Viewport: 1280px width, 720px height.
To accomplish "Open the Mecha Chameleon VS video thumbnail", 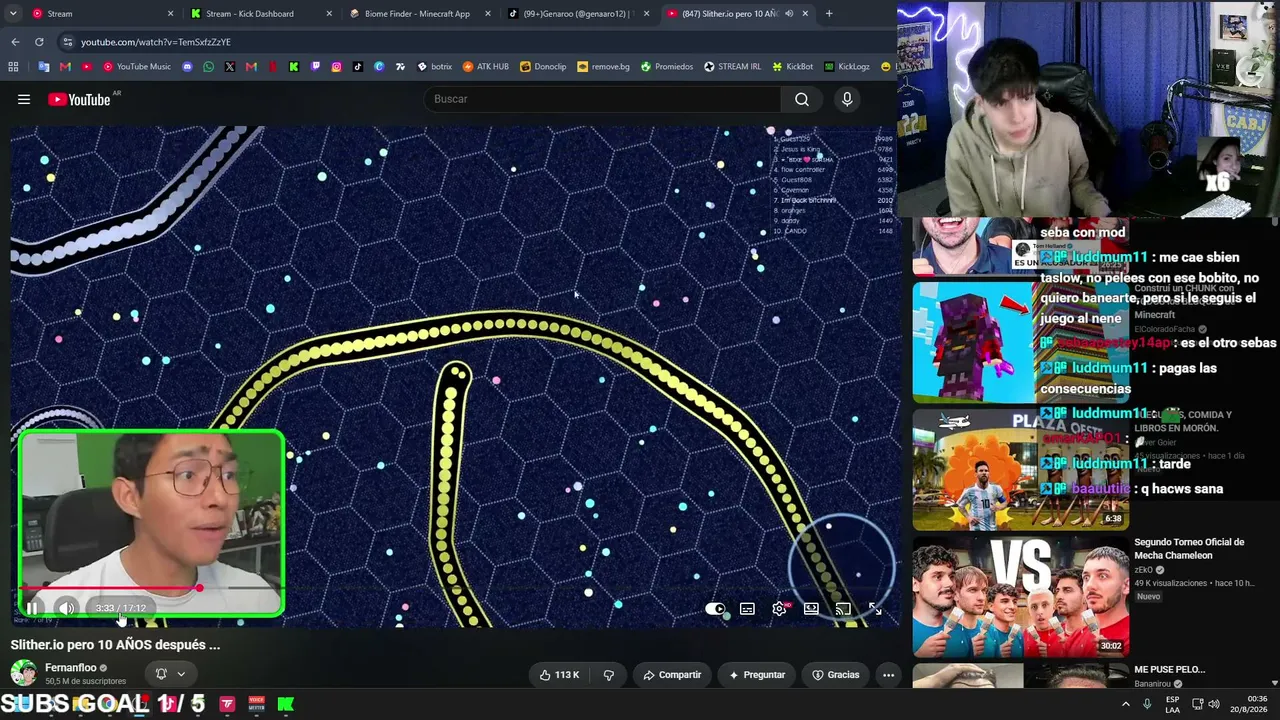I will 1020,597.
